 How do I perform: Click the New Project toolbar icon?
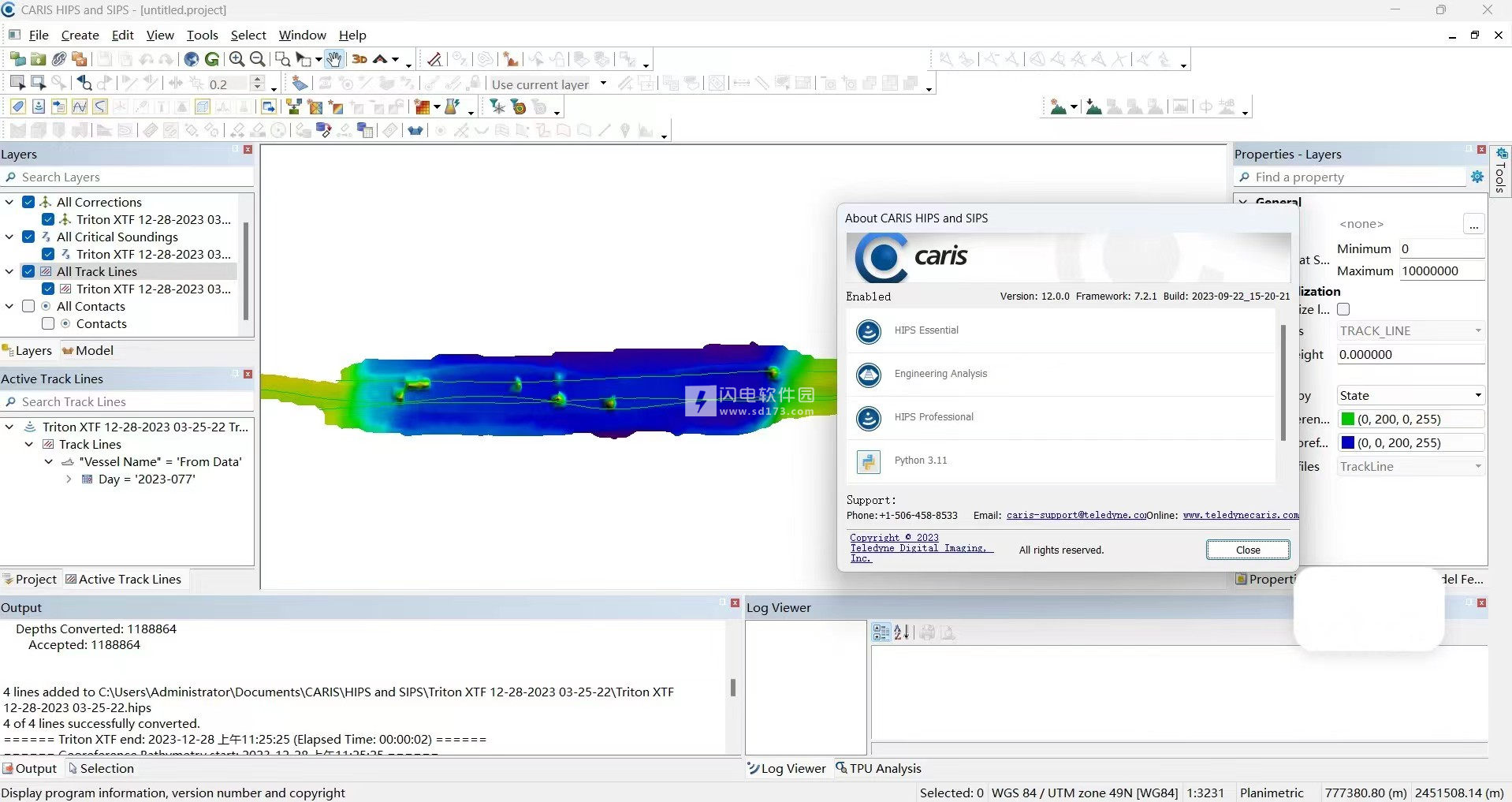[x=17, y=59]
